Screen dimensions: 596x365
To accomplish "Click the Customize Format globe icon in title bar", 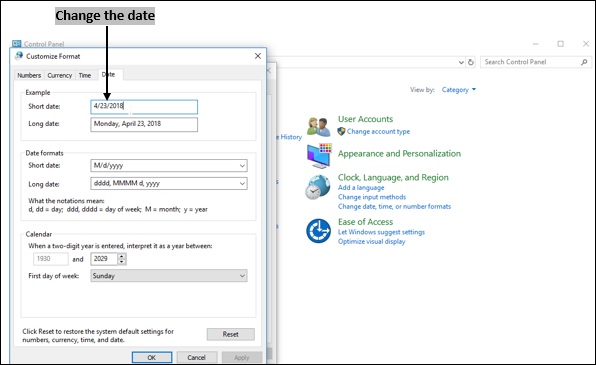I will pos(19,56).
